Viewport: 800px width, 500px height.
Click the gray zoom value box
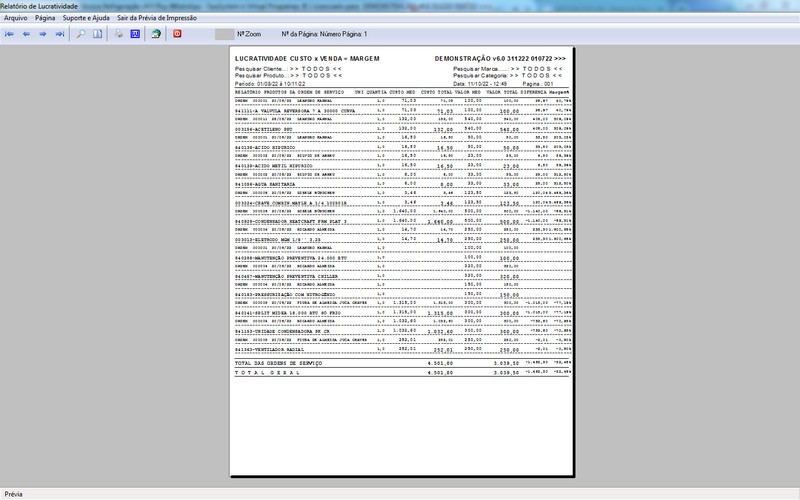tap(224, 34)
